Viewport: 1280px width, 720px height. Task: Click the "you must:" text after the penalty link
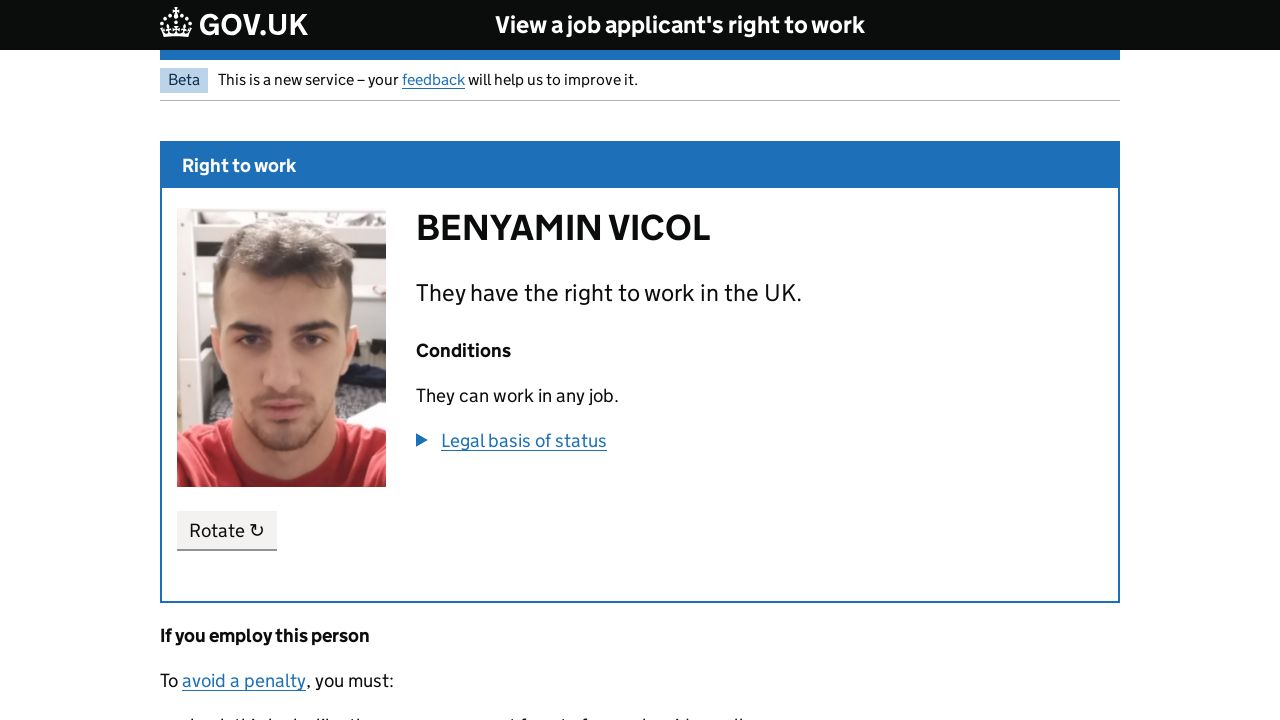click(355, 681)
